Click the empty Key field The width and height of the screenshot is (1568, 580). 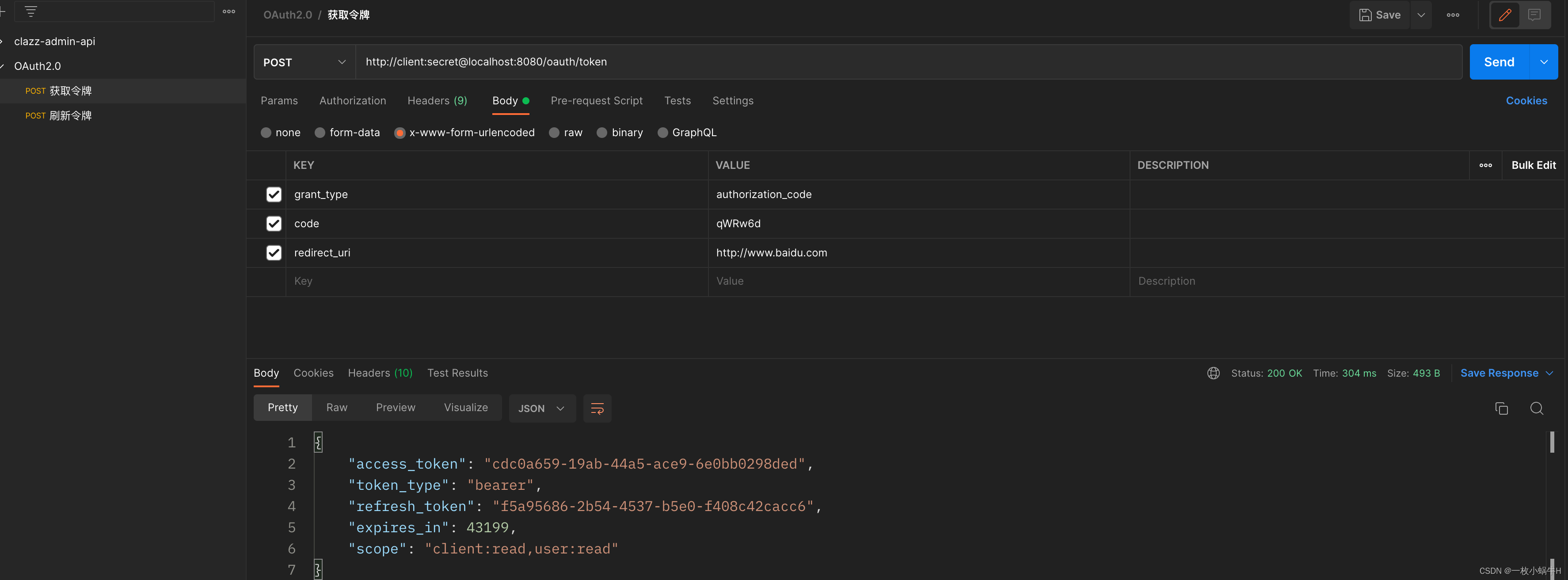pyautogui.click(x=497, y=282)
